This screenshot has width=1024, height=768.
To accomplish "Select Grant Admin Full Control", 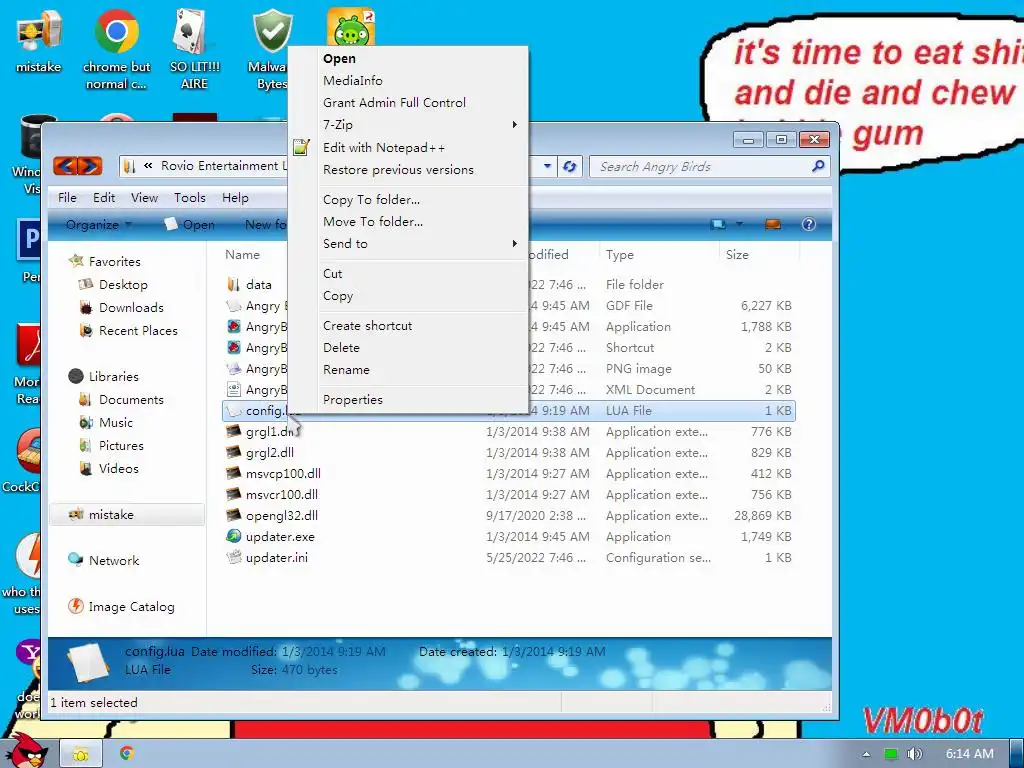I will tap(408, 103).
